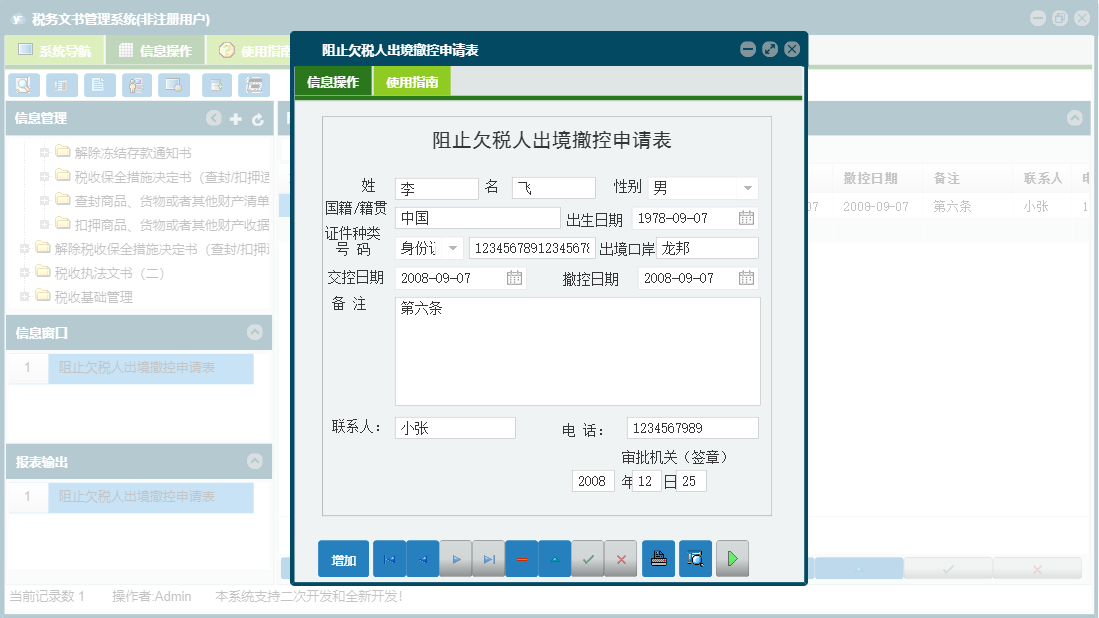The image size is (1099, 618).
Task: Add a new node with the plus icon
Action: click(x=234, y=120)
